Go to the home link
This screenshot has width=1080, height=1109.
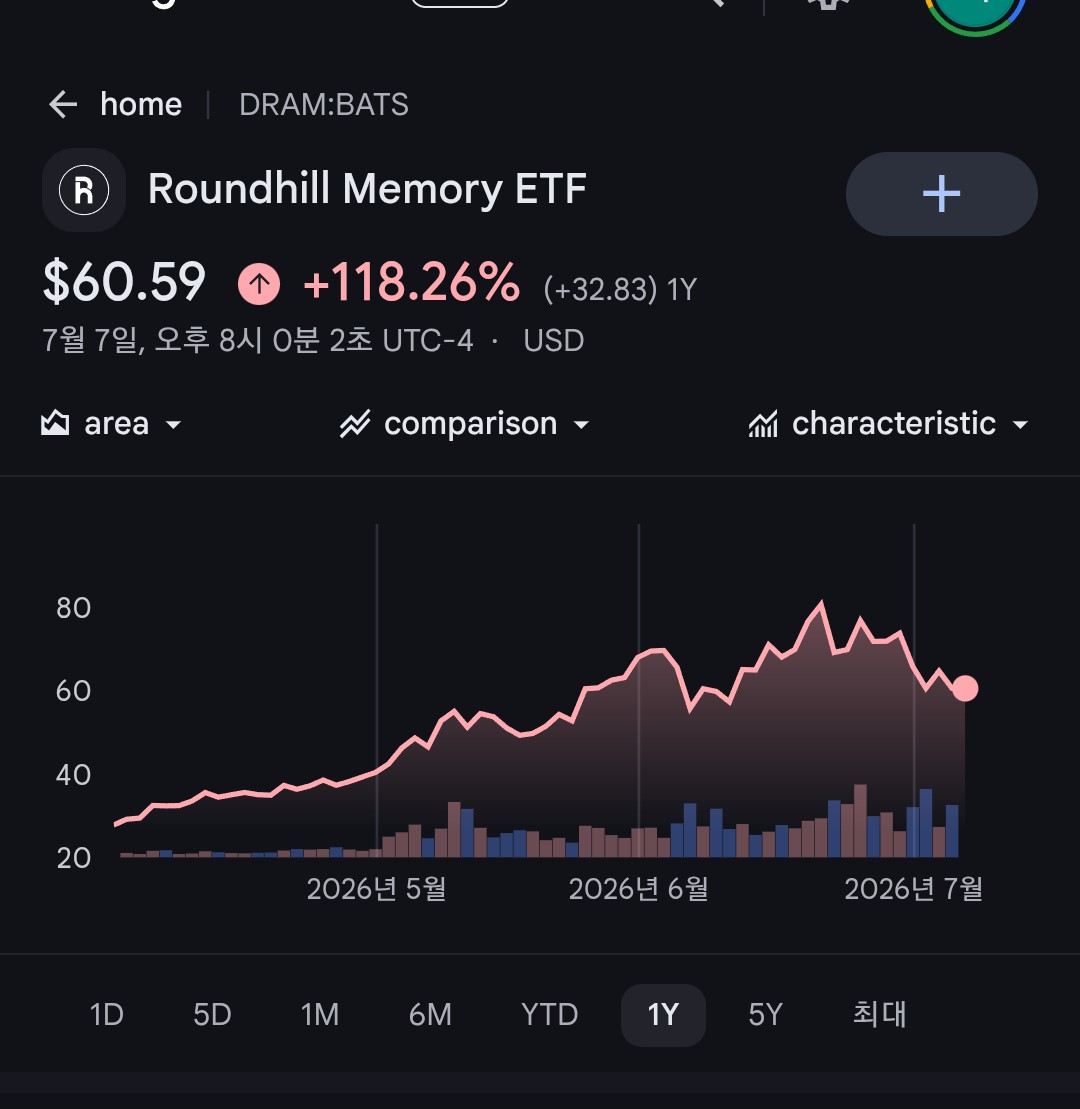click(141, 105)
